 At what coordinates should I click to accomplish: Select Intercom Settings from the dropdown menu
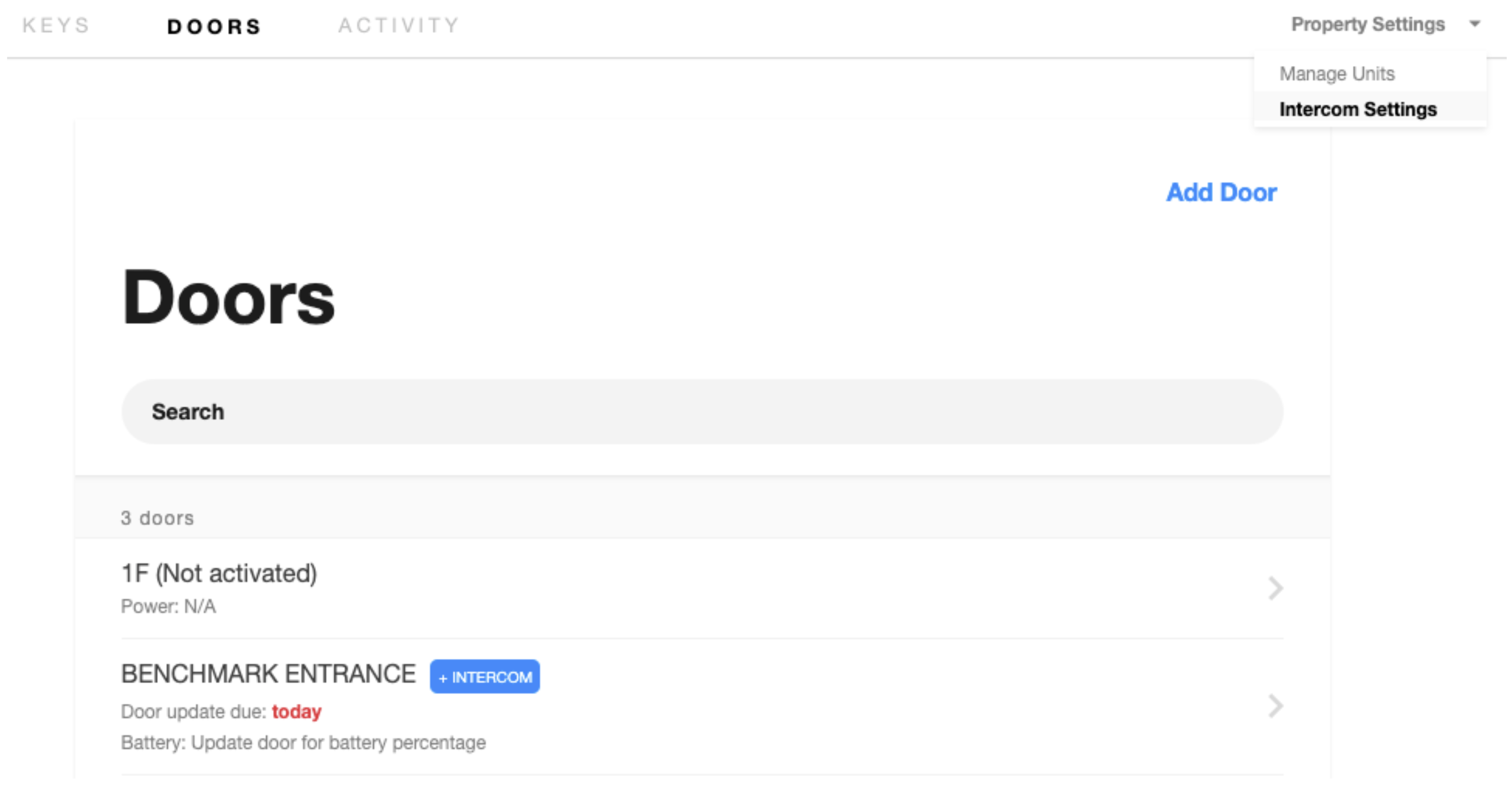click(x=1358, y=109)
